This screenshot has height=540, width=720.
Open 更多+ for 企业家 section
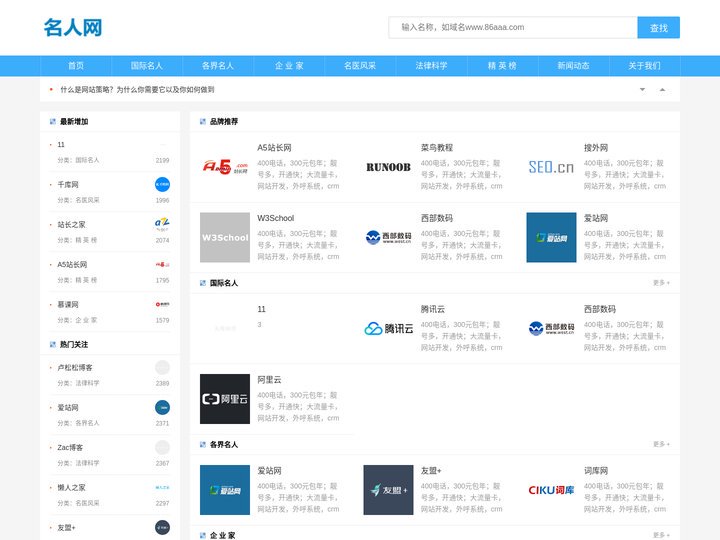pyautogui.click(x=661, y=535)
